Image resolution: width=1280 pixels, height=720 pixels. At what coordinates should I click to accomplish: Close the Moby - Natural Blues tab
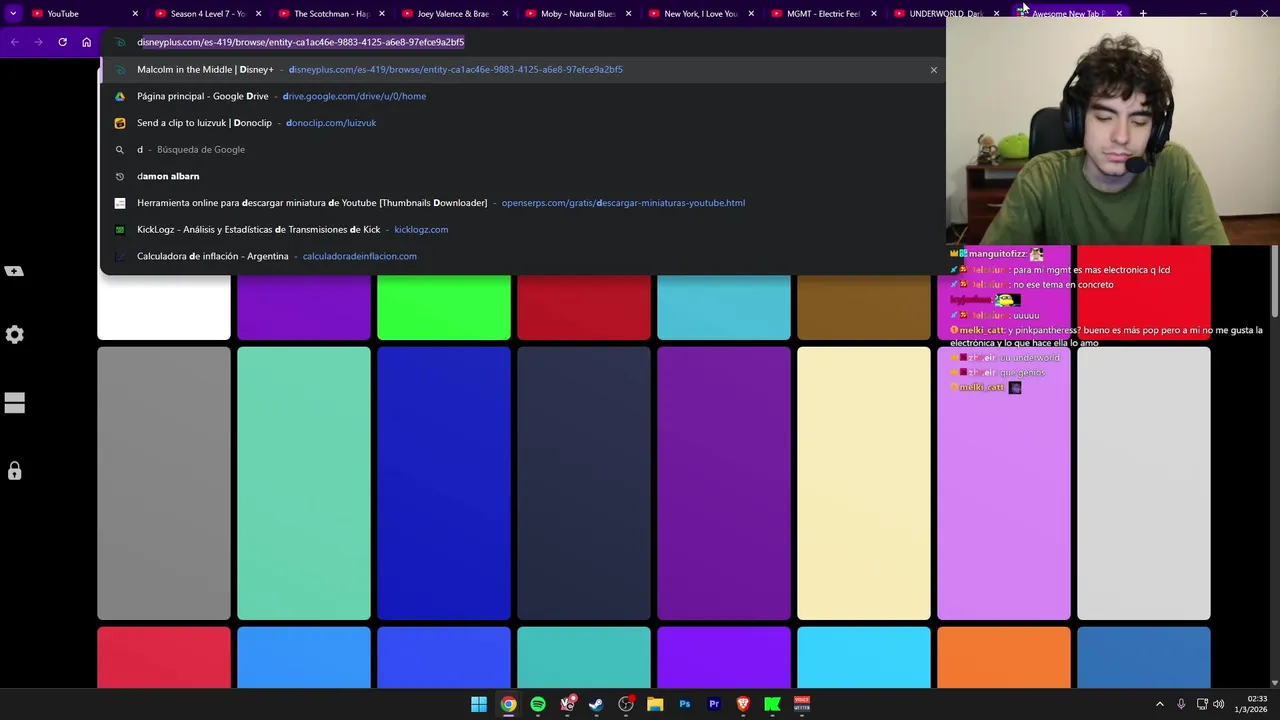[x=628, y=14]
